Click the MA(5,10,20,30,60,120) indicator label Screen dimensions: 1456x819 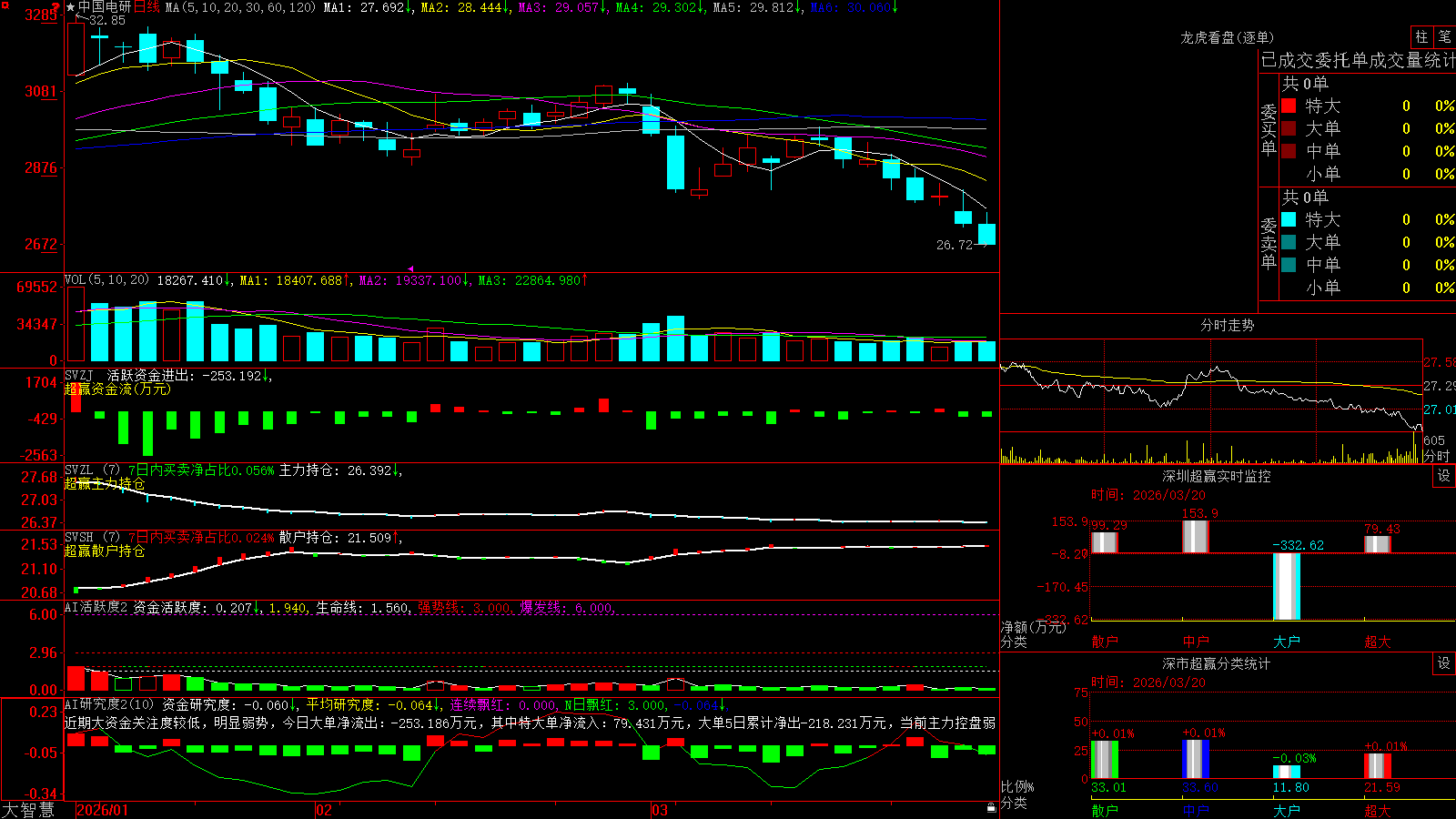(x=240, y=7)
